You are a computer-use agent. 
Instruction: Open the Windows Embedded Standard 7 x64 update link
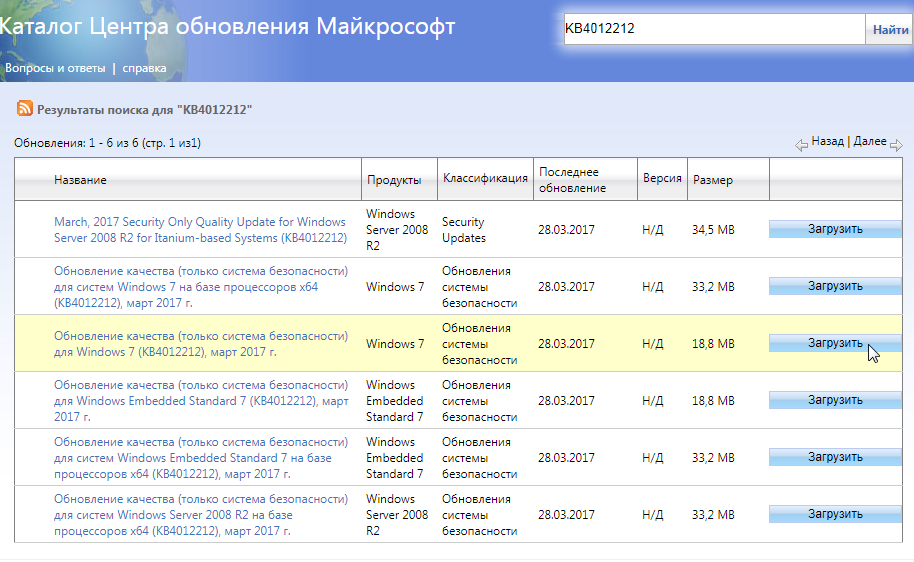[x=201, y=458]
